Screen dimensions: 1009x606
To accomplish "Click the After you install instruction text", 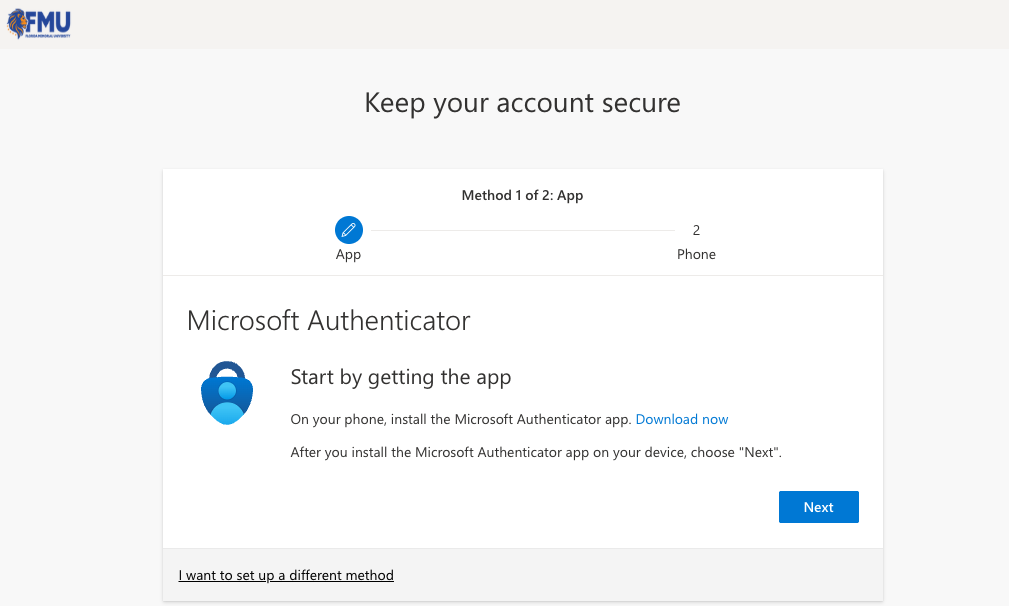I will tap(536, 452).
